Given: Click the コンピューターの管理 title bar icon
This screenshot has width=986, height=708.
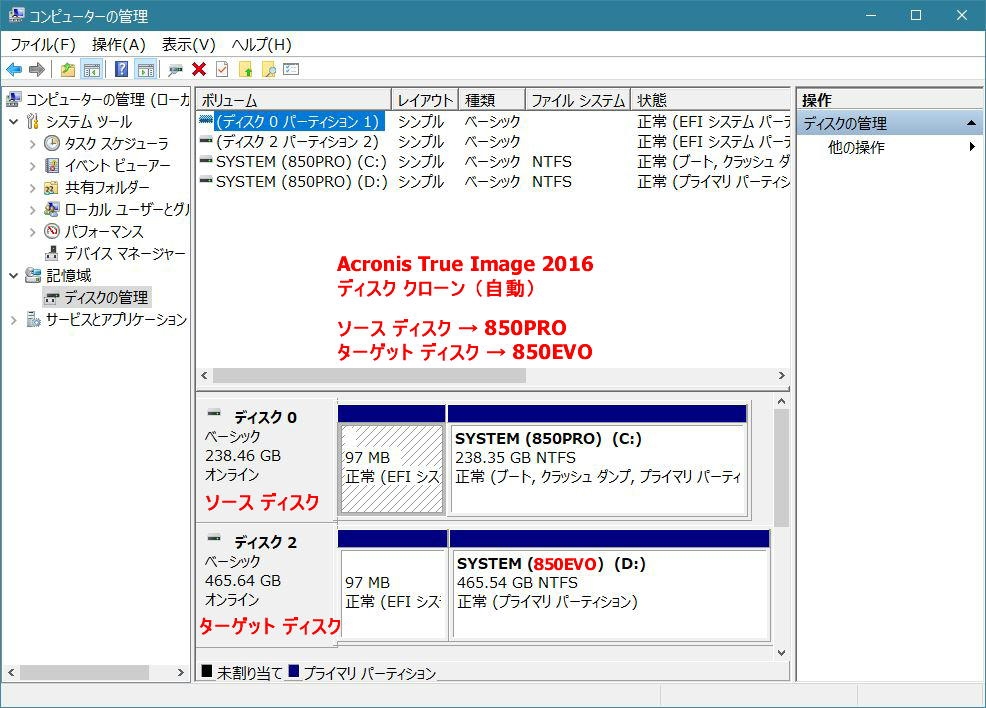Looking at the screenshot, I should [16, 14].
